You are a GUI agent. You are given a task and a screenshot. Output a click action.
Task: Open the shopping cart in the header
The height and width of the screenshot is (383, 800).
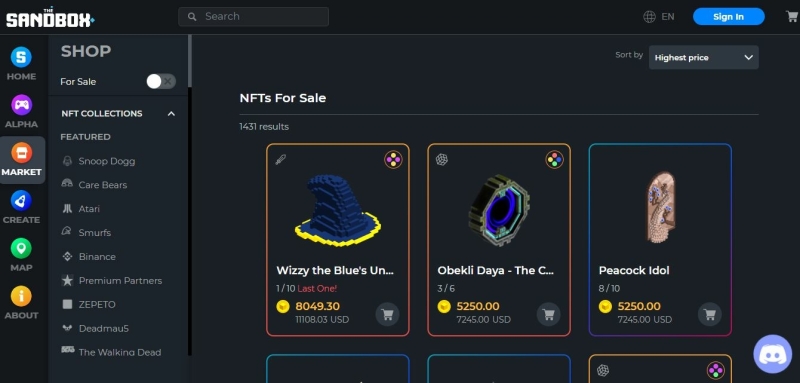coord(792,16)
